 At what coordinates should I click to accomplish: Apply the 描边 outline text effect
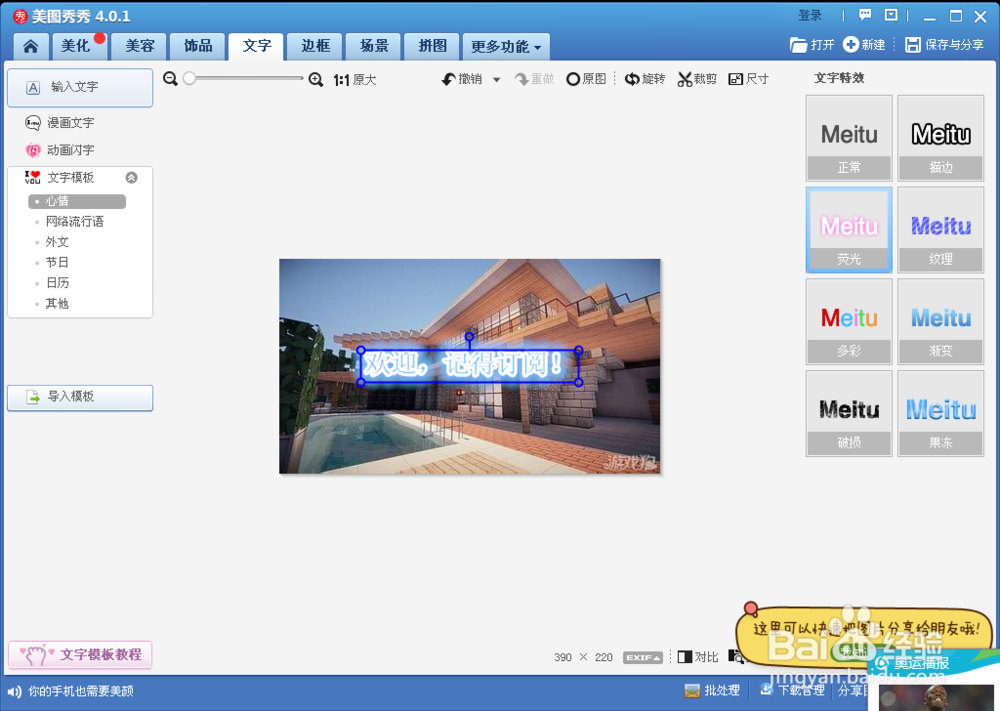click(941, 138)
